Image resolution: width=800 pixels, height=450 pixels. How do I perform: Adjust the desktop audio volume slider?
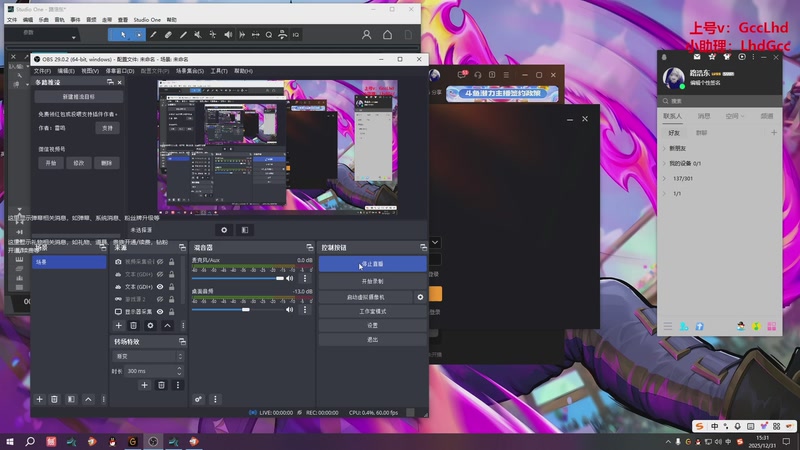[x=246, y=309]
